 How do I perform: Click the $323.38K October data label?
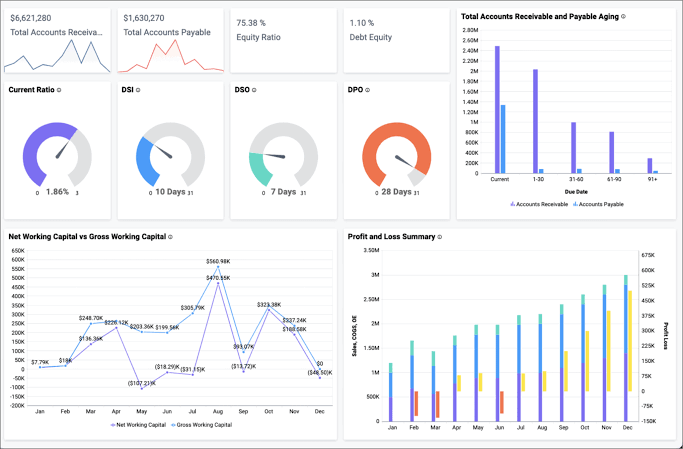[269, 305]
